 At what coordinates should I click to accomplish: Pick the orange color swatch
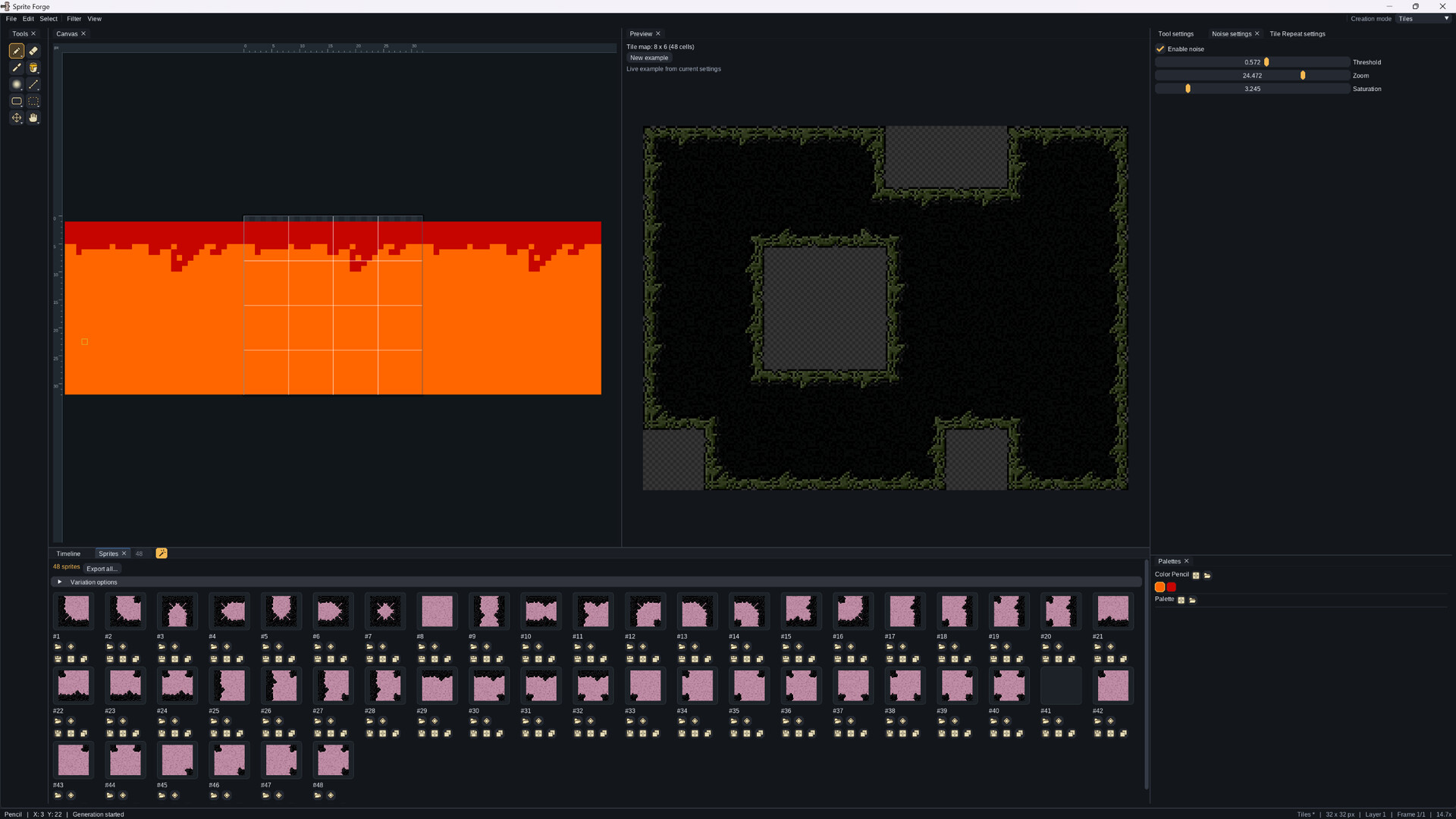1159,587
